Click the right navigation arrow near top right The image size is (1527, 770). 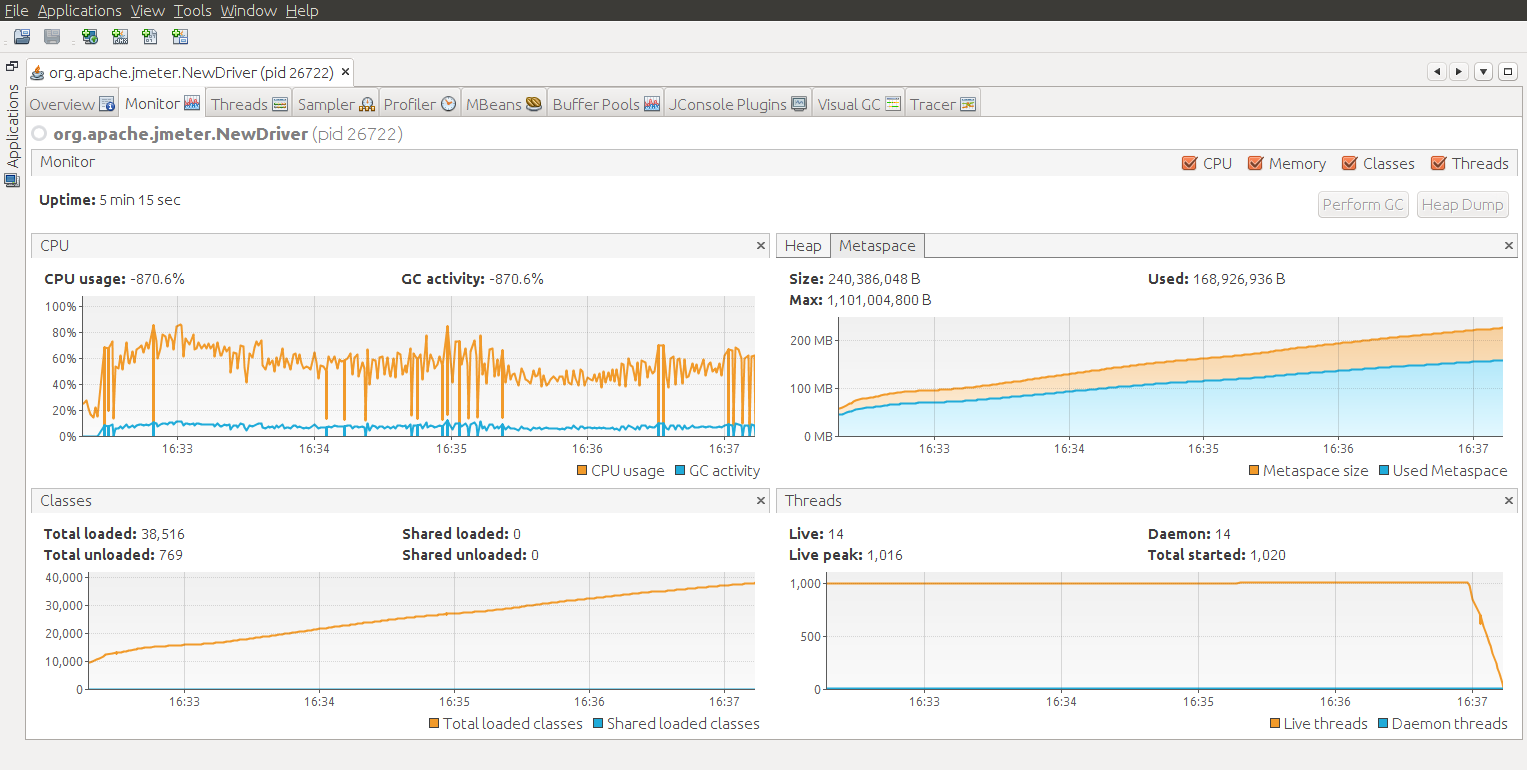[1460, 71]
